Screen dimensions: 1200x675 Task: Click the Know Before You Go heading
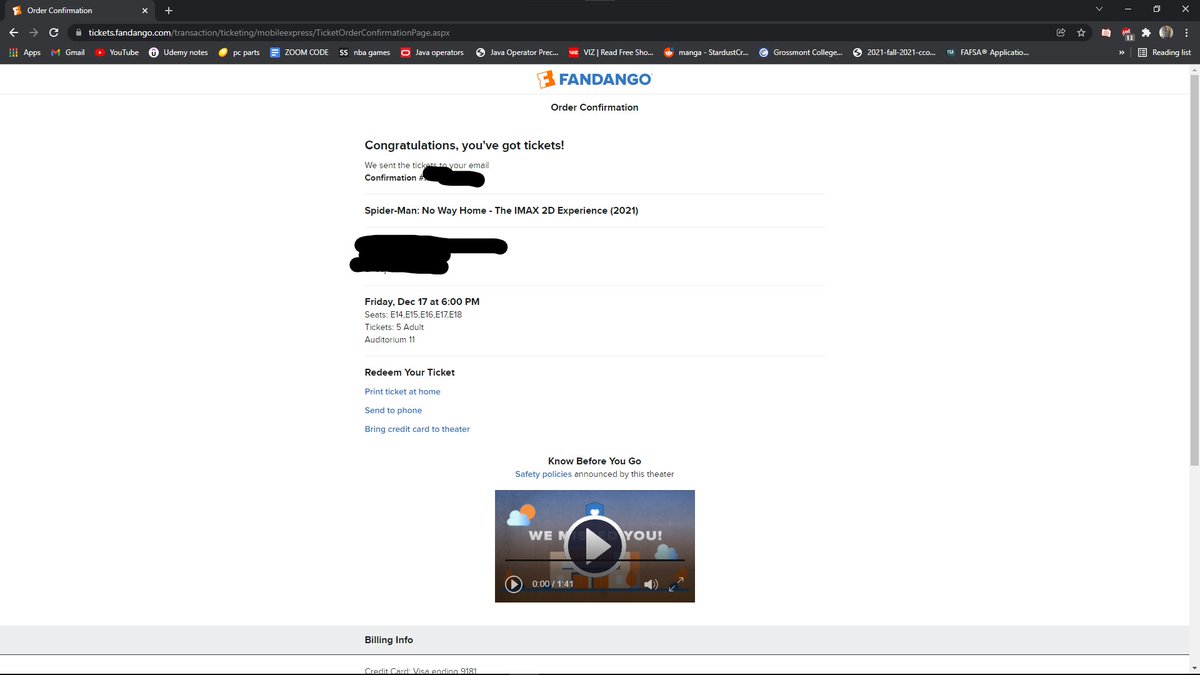(594, 462)
